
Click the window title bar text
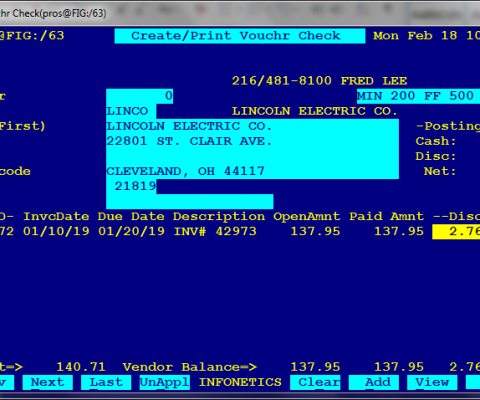coord(53,13)
